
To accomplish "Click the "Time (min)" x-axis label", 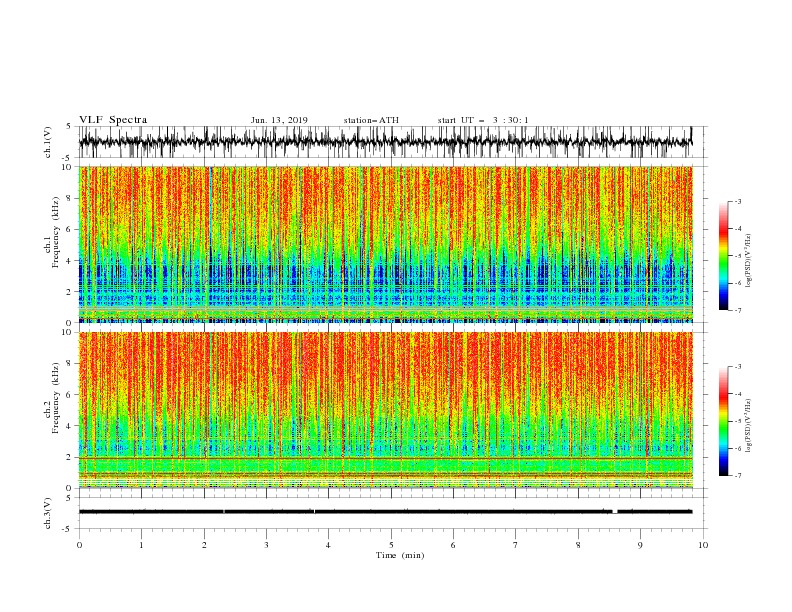I will pos(400,555).
